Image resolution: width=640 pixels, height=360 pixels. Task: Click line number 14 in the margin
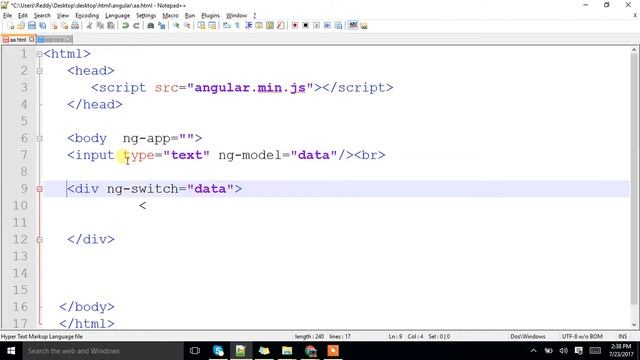tap(20, 273)
